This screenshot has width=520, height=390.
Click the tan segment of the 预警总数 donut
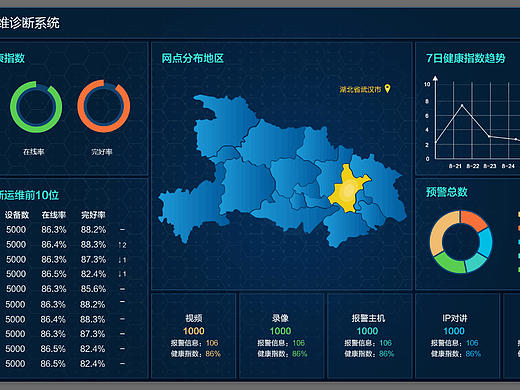point(441,232)
